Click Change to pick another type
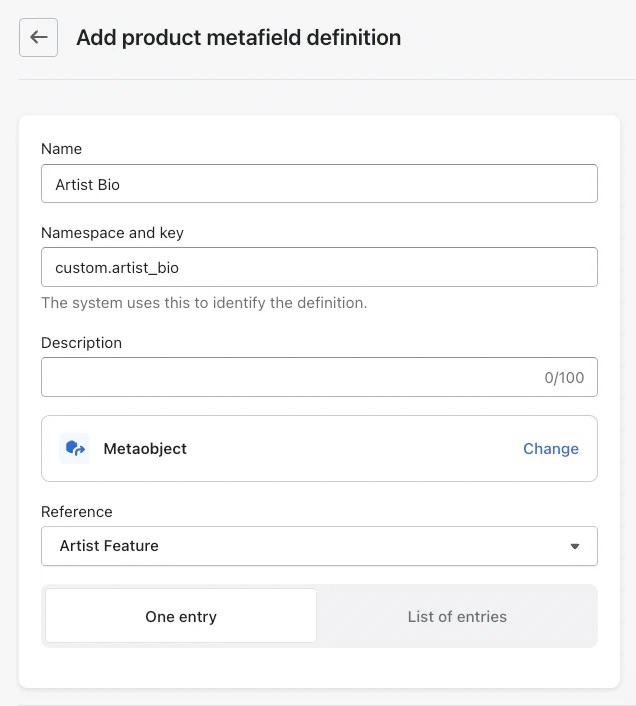 (x=550, y=448)
